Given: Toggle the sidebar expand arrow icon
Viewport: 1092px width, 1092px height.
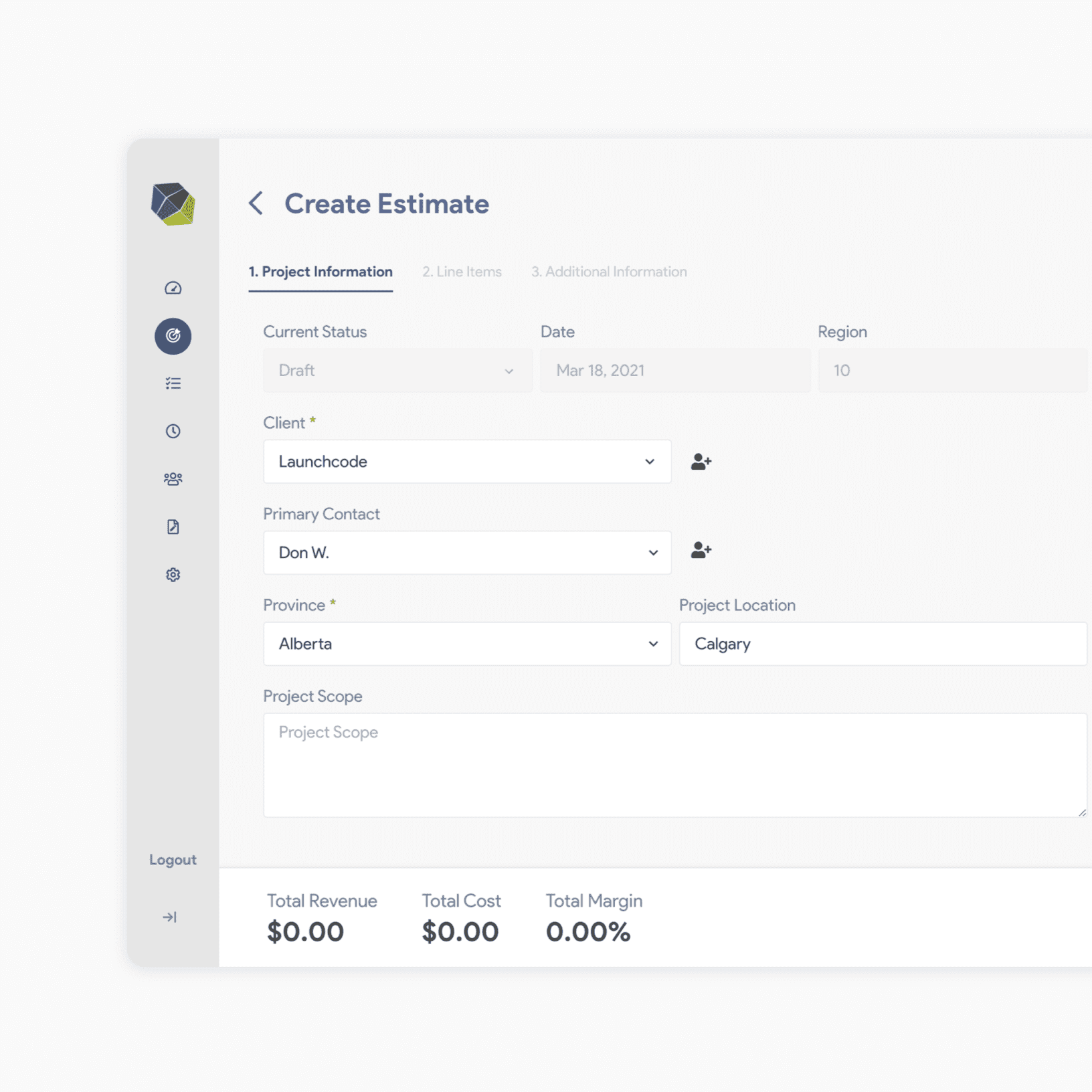Looking at the screenshot, I should click(170, 917).
